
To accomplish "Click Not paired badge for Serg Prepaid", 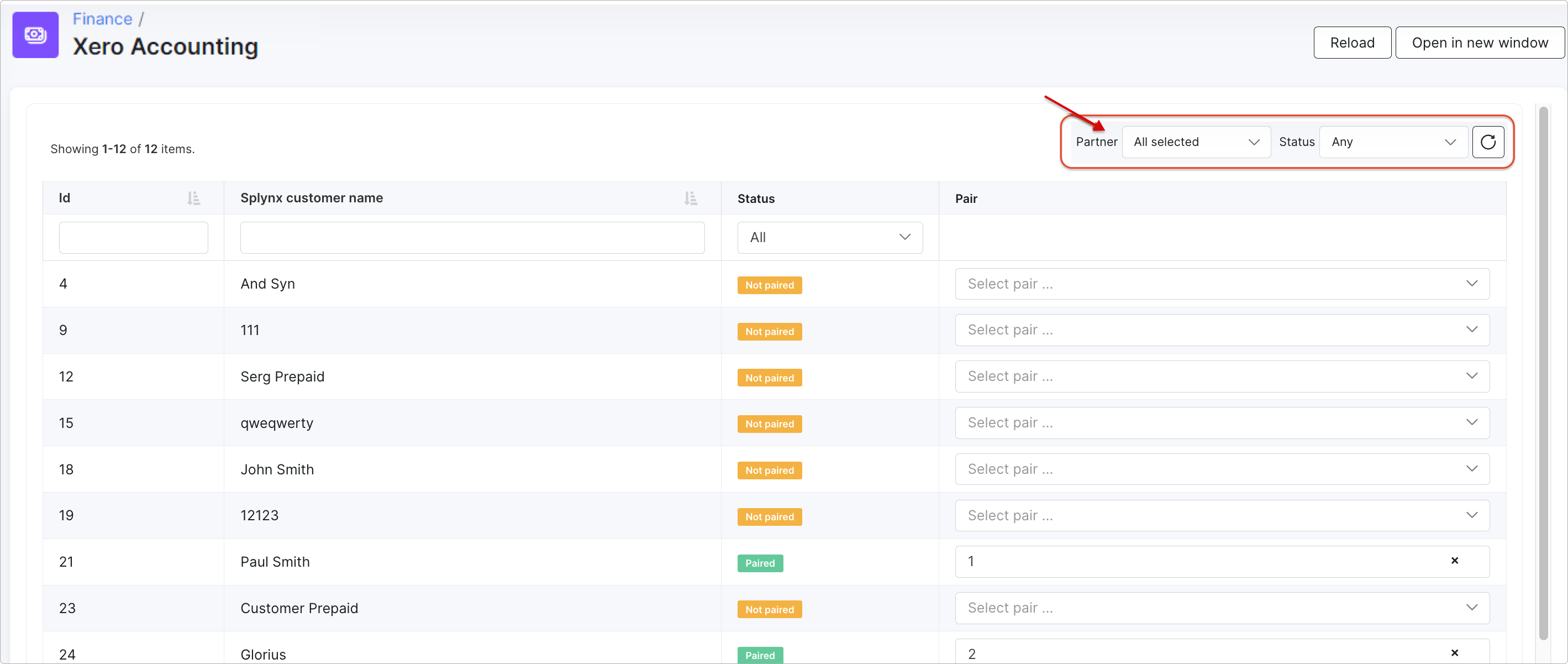I will [770, 378].
